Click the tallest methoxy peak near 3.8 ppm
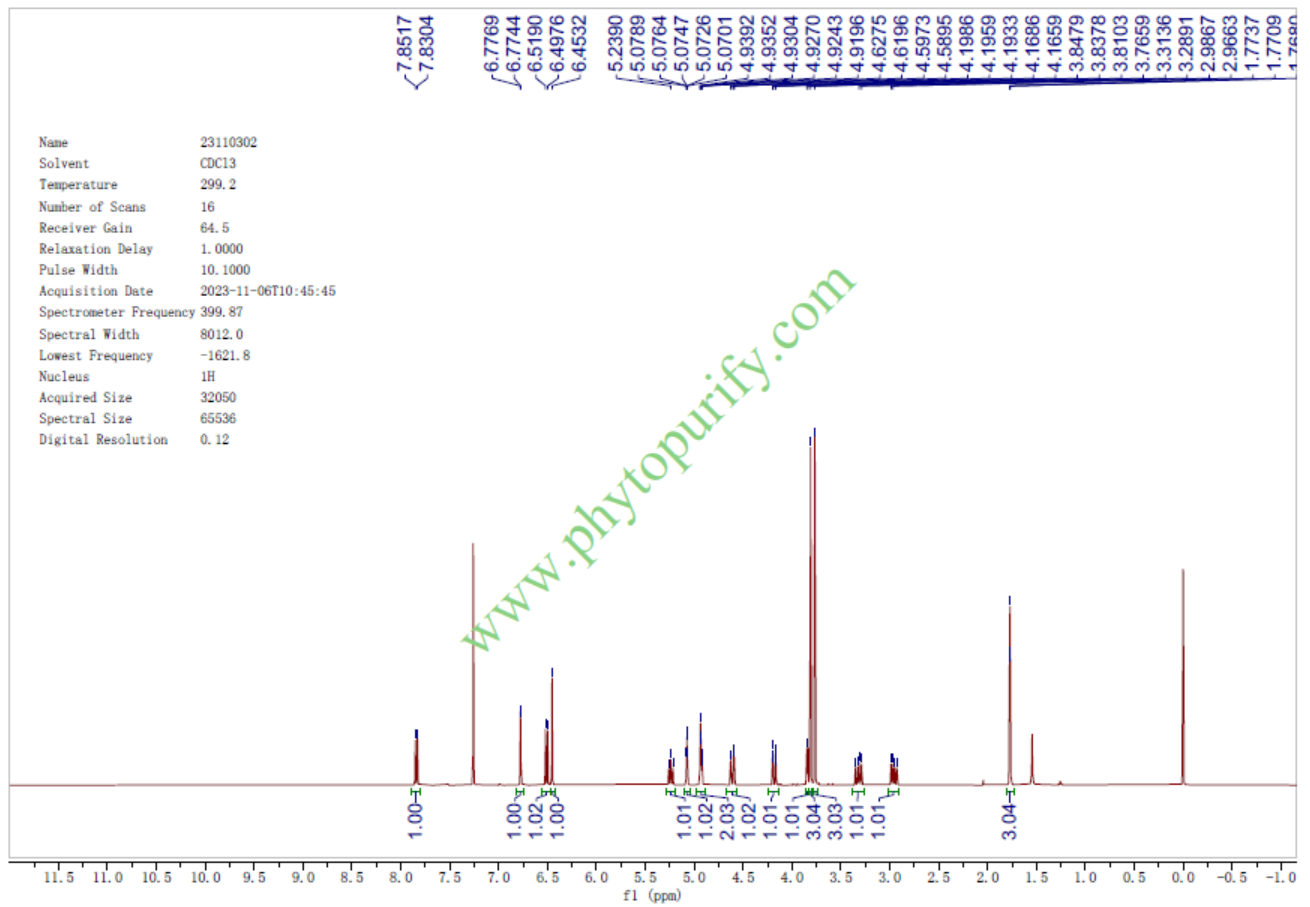 coord(814,600)
